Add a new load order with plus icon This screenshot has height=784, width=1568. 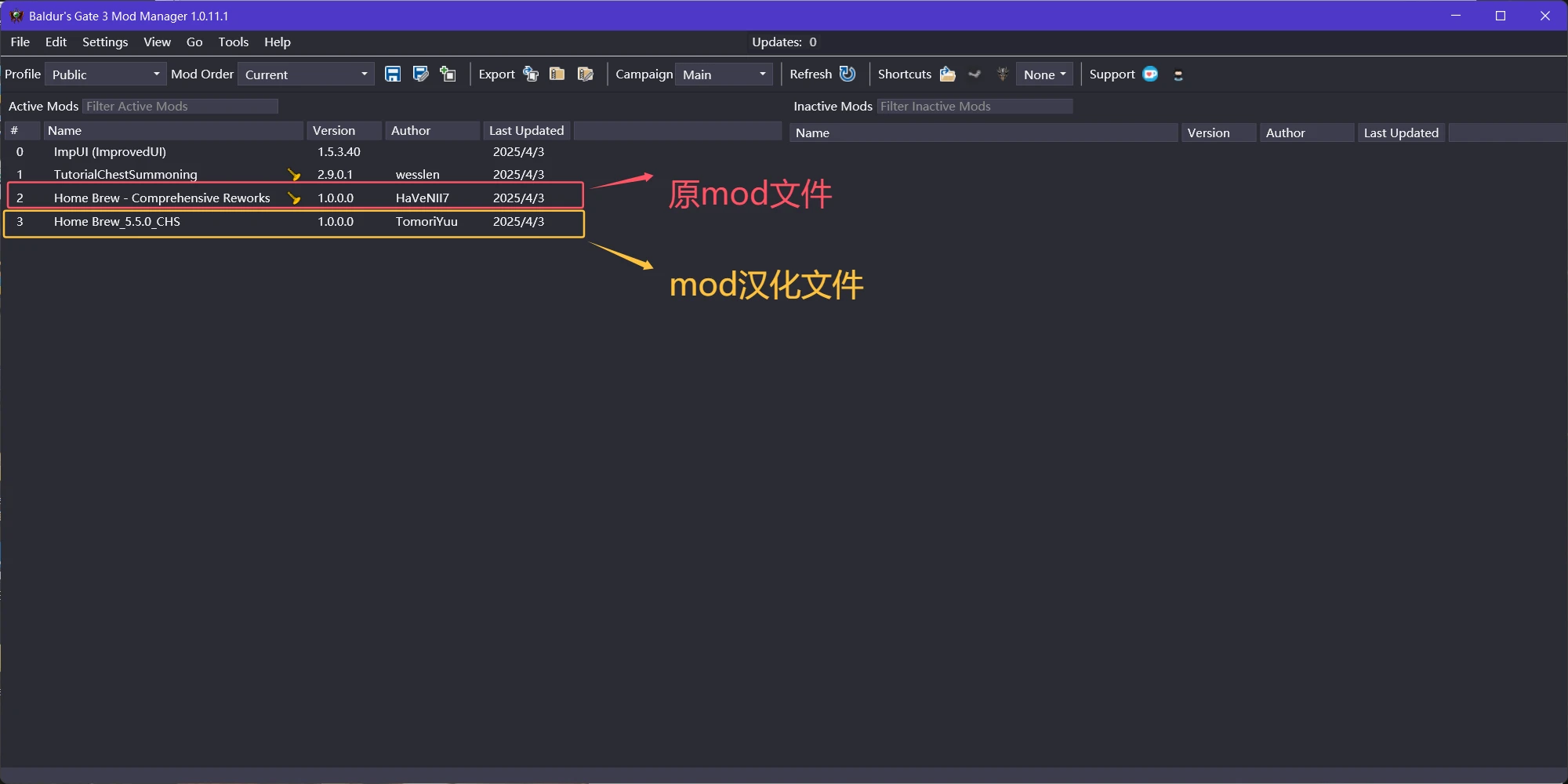click(x=448, y=74)
